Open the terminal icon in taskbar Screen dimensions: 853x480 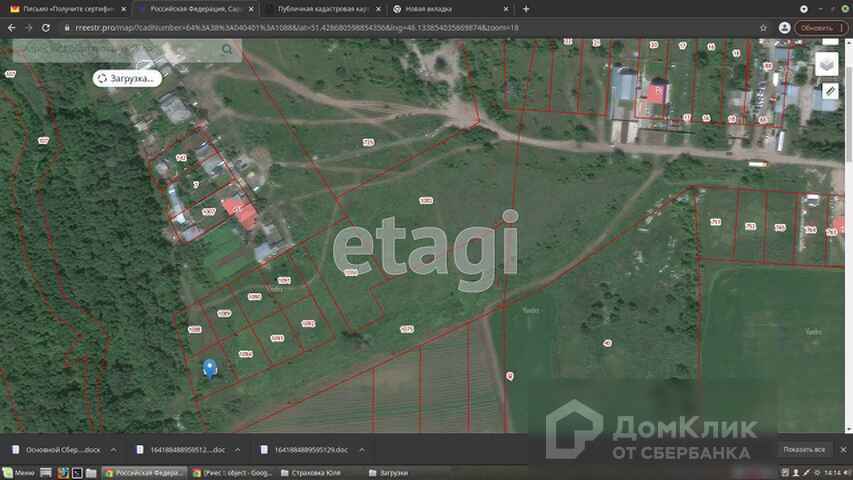pos(77,473)
